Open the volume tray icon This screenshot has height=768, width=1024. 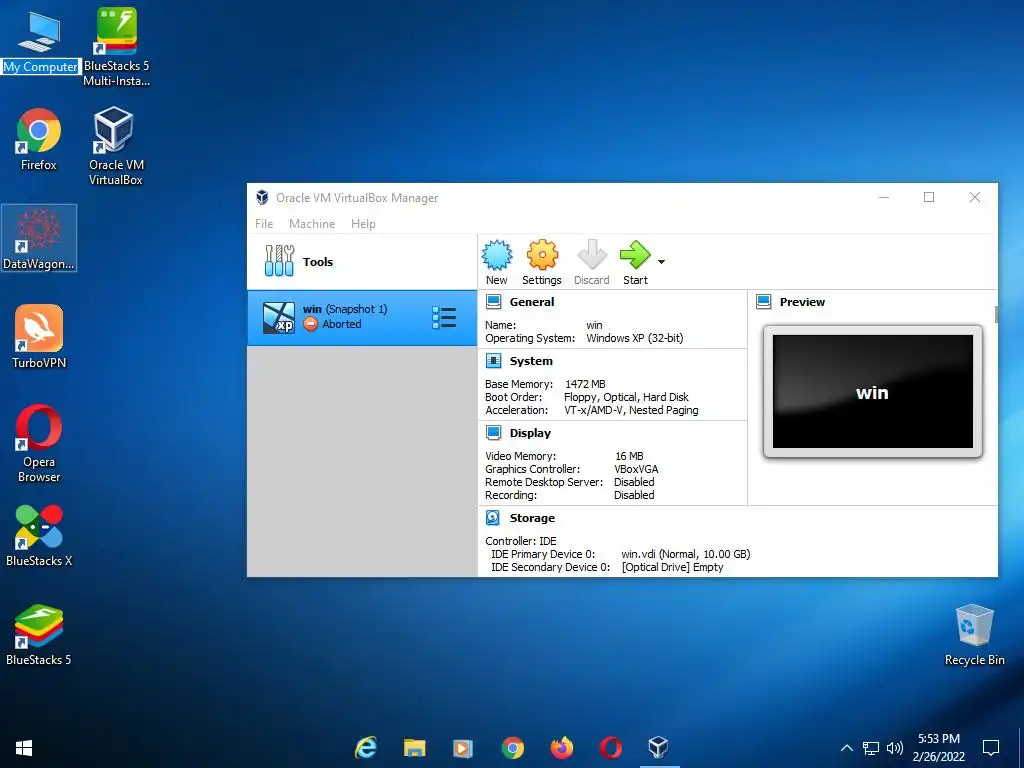pyautogui.click(x=895, y=748)
